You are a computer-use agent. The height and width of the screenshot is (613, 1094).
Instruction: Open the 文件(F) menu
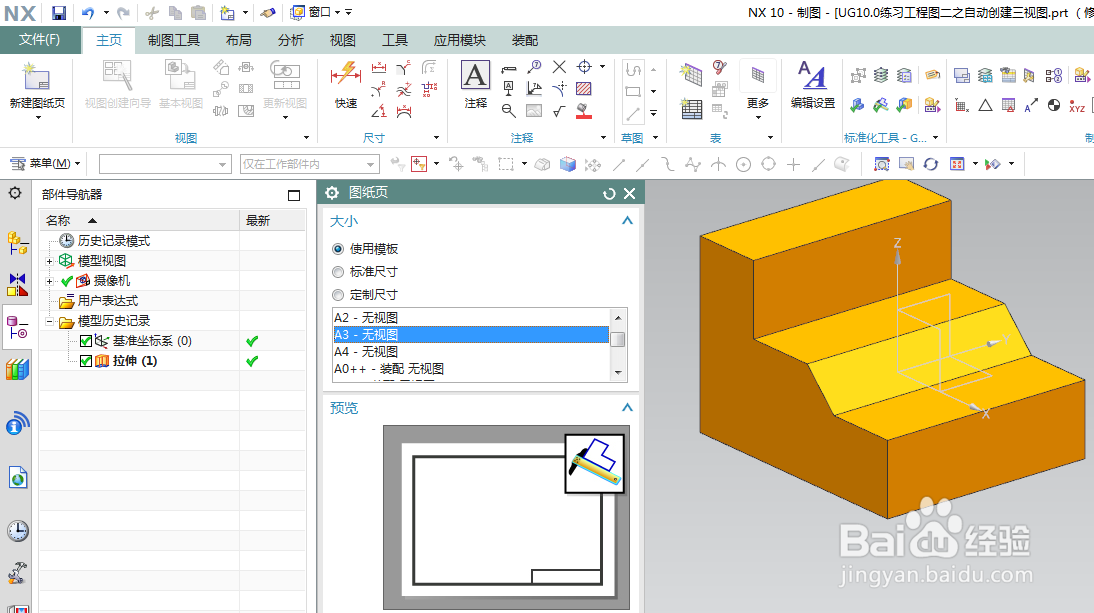pyautogui.click(x=39, y=40)
